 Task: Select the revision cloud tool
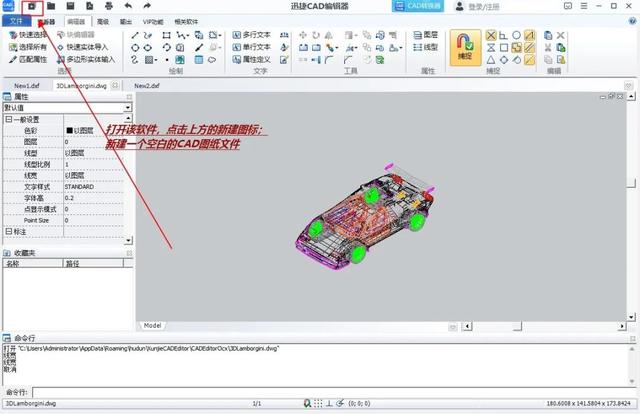coord(212,60)
